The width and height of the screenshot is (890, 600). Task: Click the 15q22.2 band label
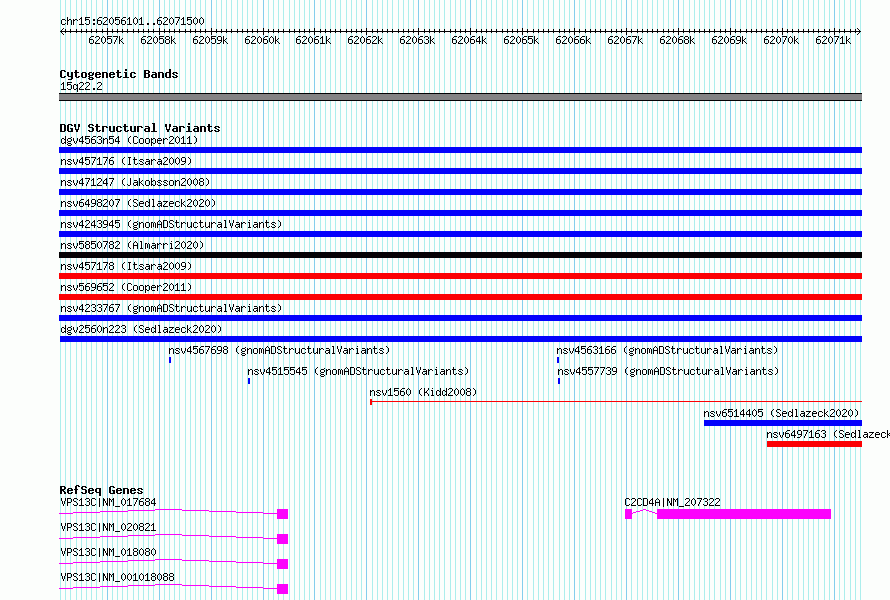click(x=81, y=86)
